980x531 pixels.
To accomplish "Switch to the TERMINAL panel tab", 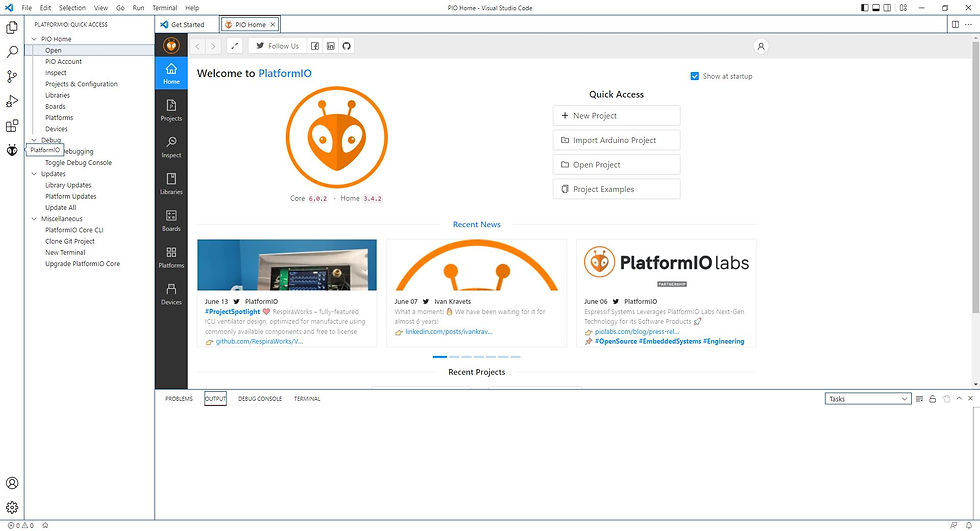I will pyautogui.click(x=307, y=399).
